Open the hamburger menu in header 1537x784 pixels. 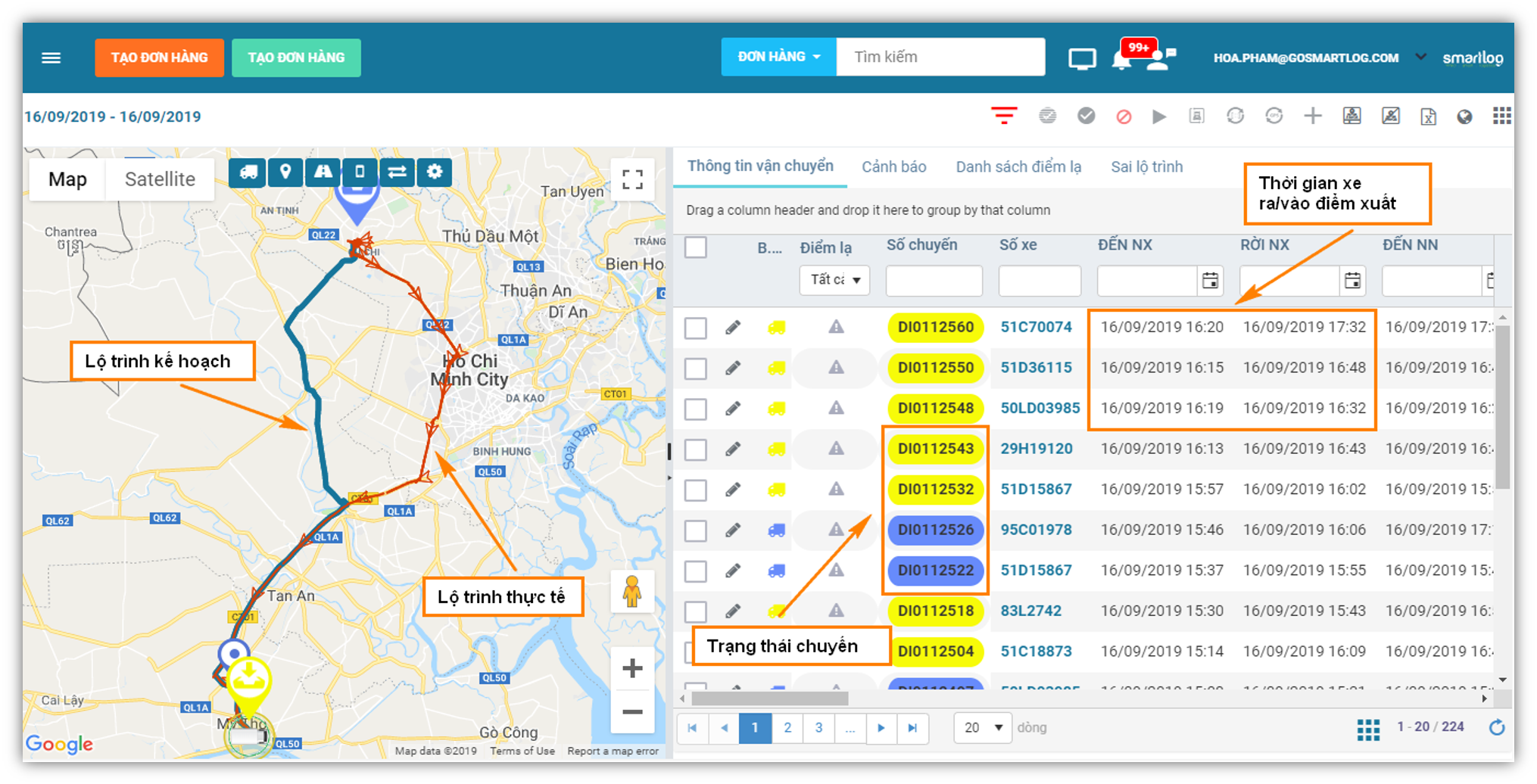point(51,58)
